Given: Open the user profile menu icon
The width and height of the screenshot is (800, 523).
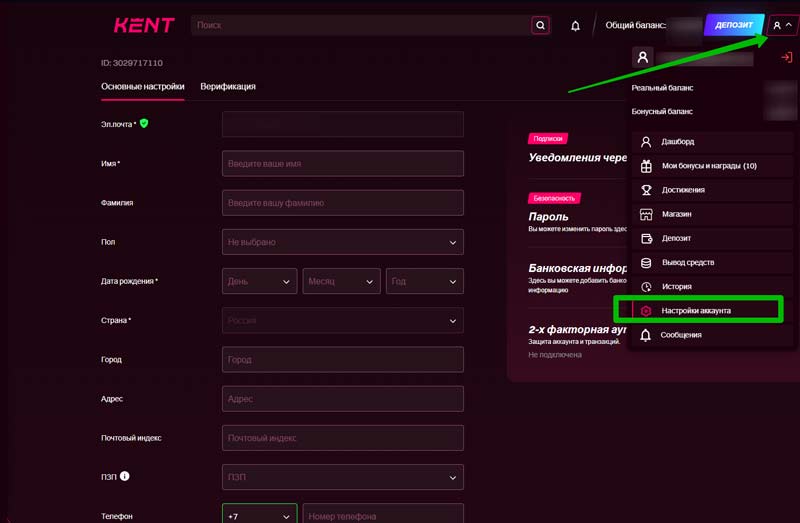Looking at the screenshot, I should (782, 25).
